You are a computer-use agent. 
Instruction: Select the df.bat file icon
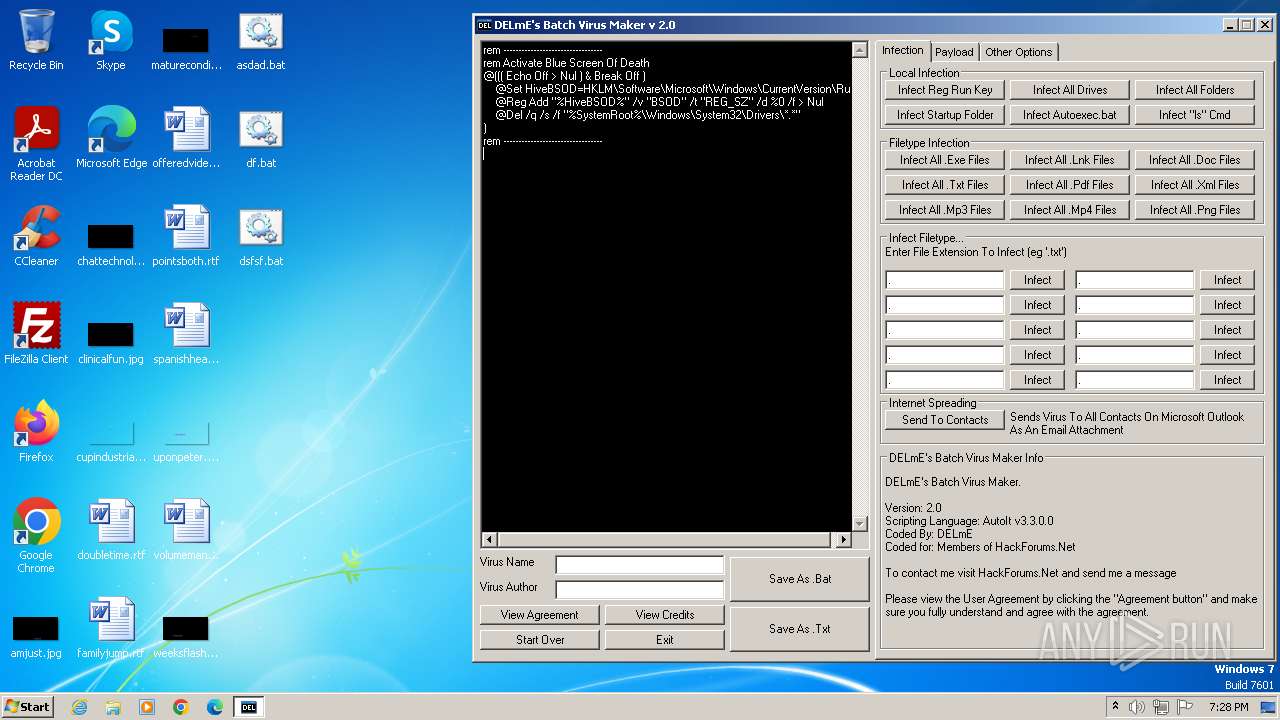pyautogui.click(x=261, y=139)
